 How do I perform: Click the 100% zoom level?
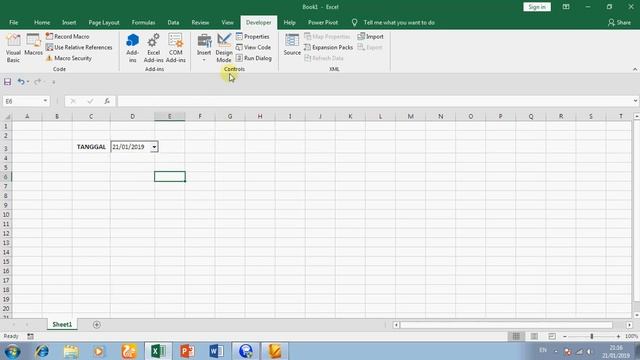(x=631, y=336)
